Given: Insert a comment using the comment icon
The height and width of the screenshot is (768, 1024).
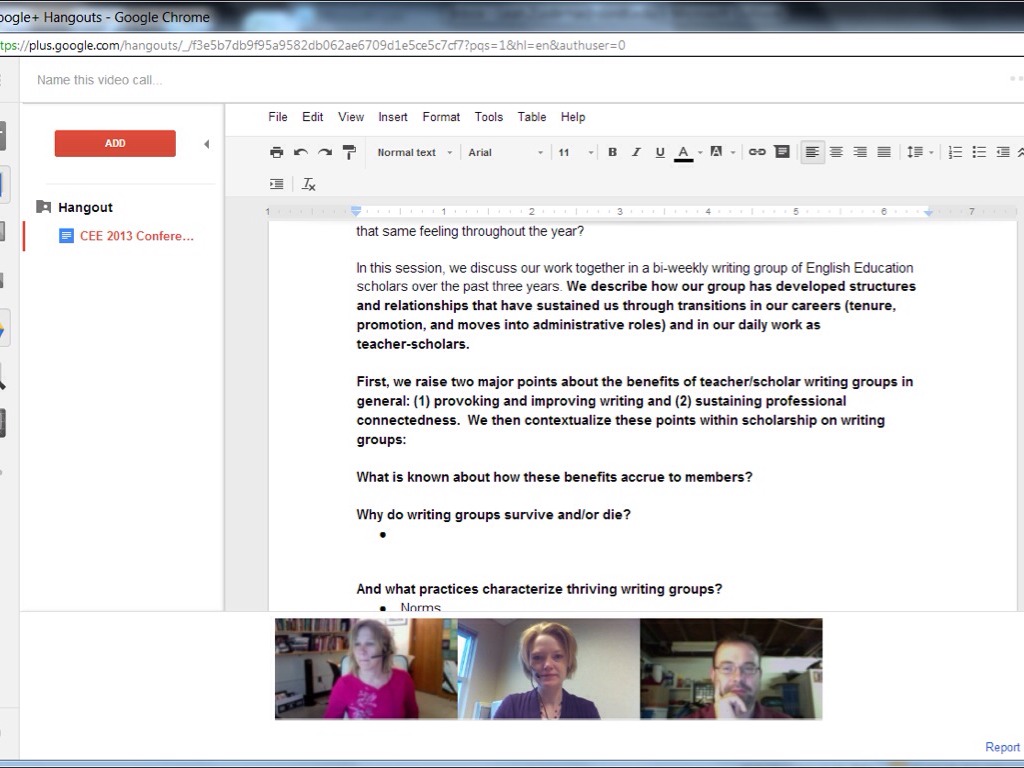Looking at the screenshot, I should pyautogui.click(x=782, y=152).
